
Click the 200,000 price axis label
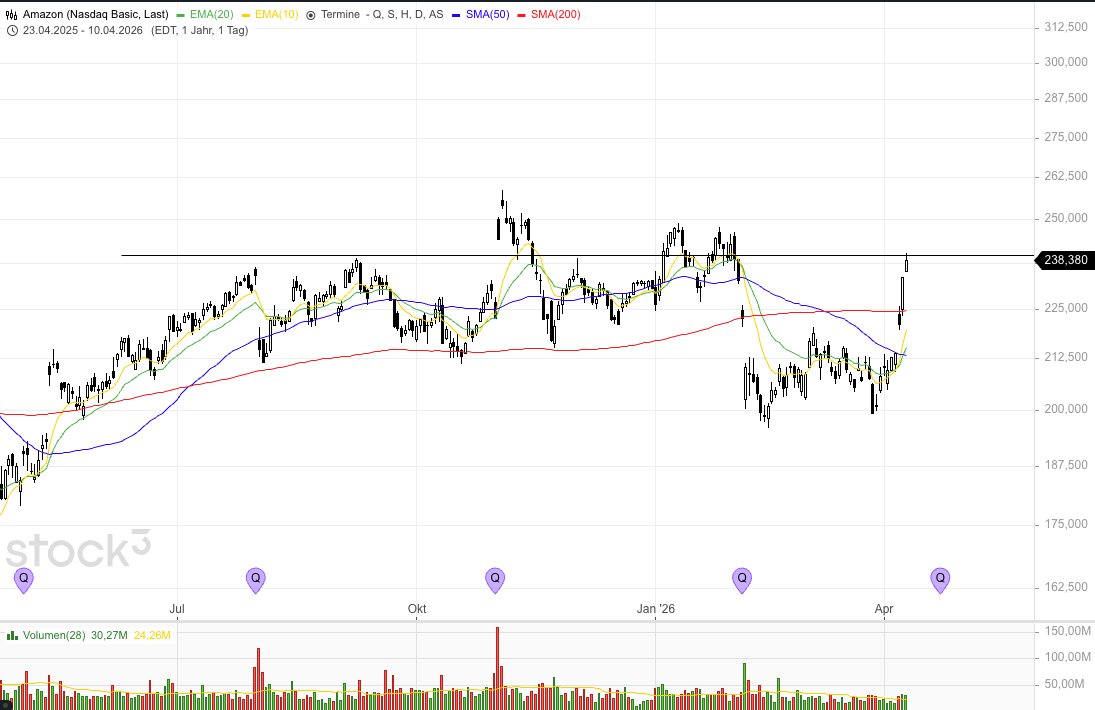coord(1066,409)
